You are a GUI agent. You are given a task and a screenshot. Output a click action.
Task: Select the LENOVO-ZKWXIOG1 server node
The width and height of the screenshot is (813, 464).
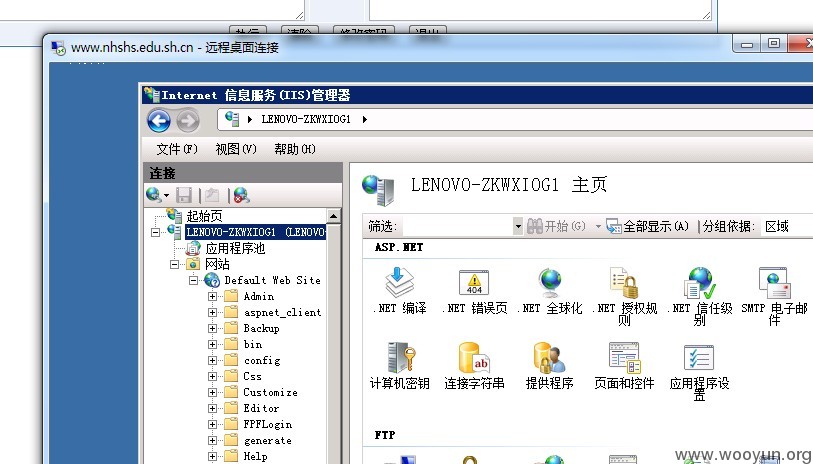[x=255, y=232]
